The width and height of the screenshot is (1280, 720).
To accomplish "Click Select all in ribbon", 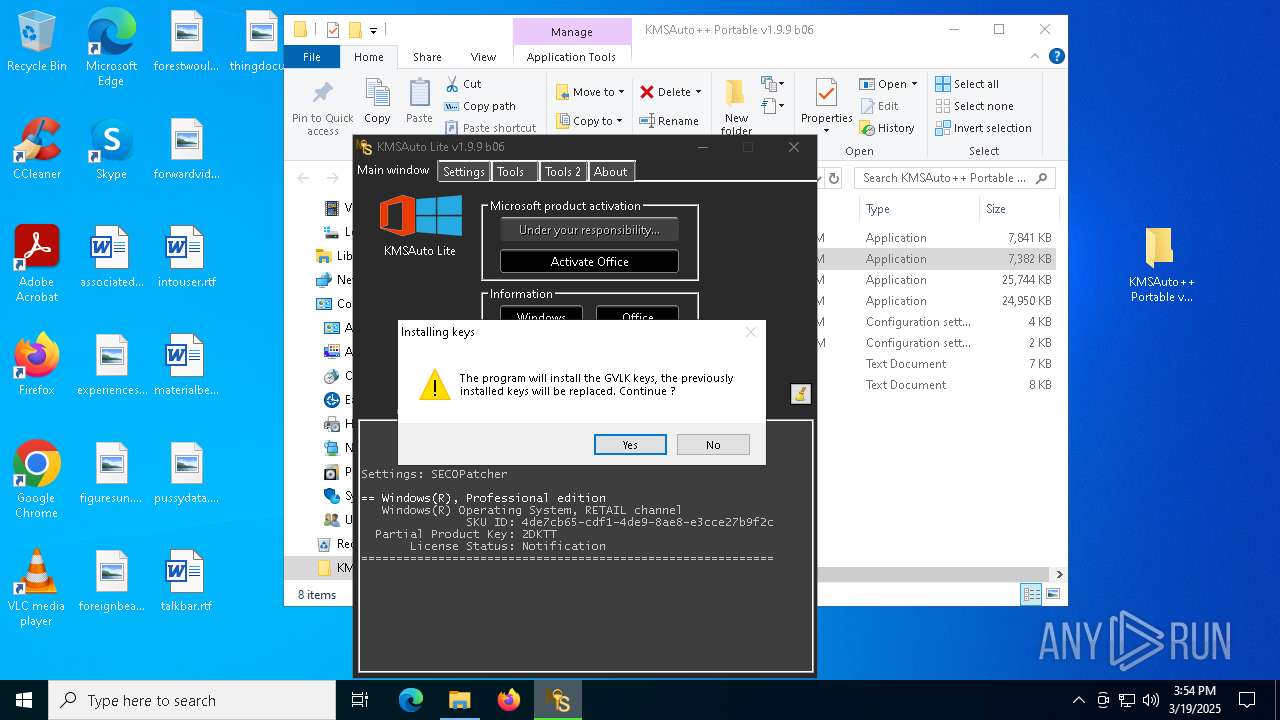I will 967,84.
